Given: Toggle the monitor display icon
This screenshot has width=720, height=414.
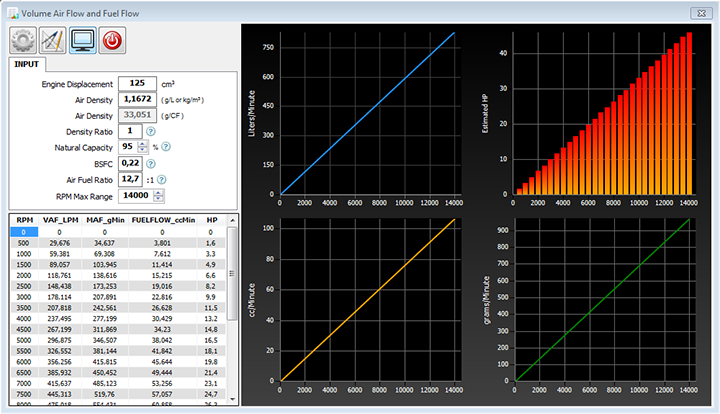Looking at the screenshot, I should [83, 40].
